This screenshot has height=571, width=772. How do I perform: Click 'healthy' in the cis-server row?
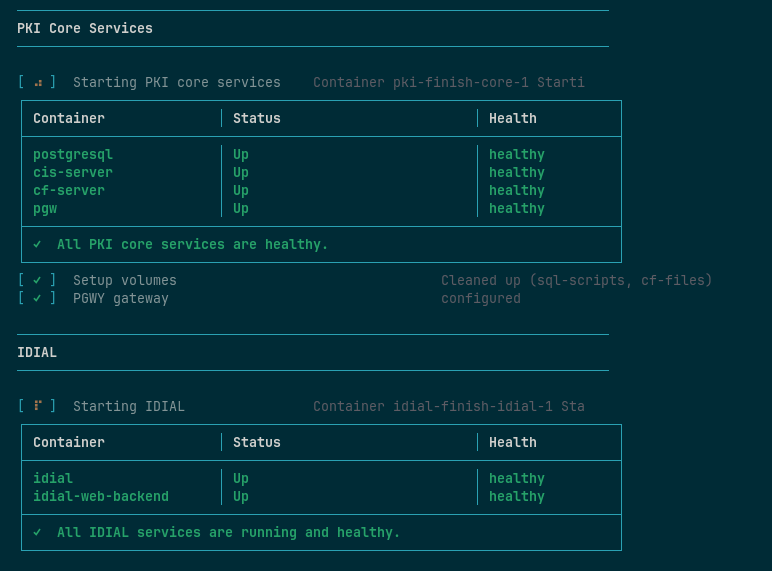click(x=516, y=173)
